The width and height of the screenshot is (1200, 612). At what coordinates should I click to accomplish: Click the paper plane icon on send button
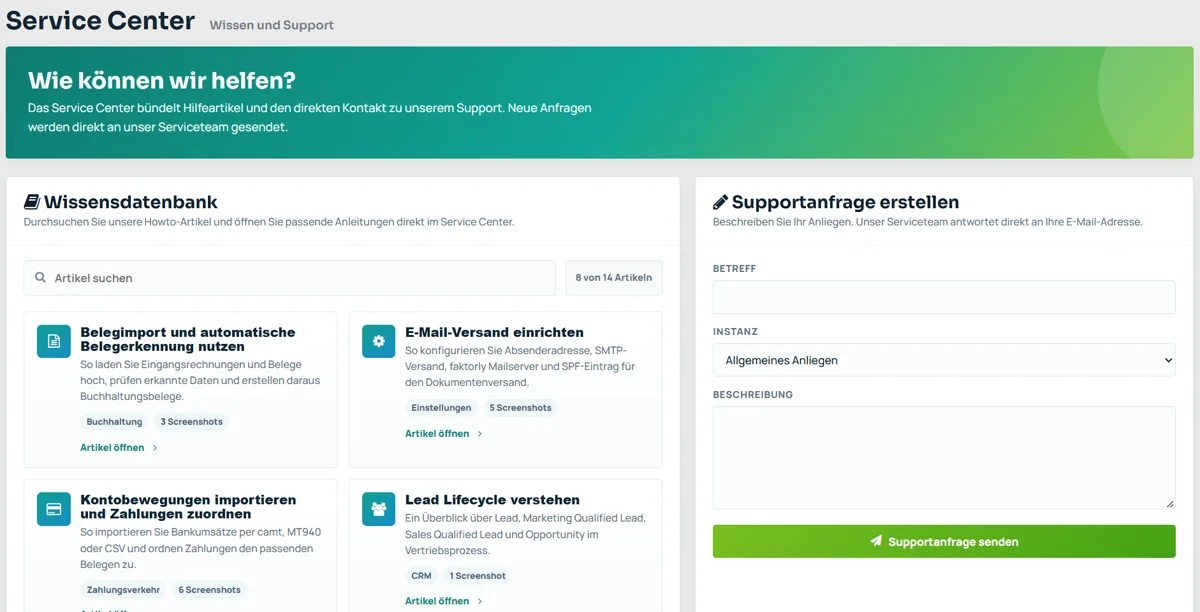tap(877, 541)
